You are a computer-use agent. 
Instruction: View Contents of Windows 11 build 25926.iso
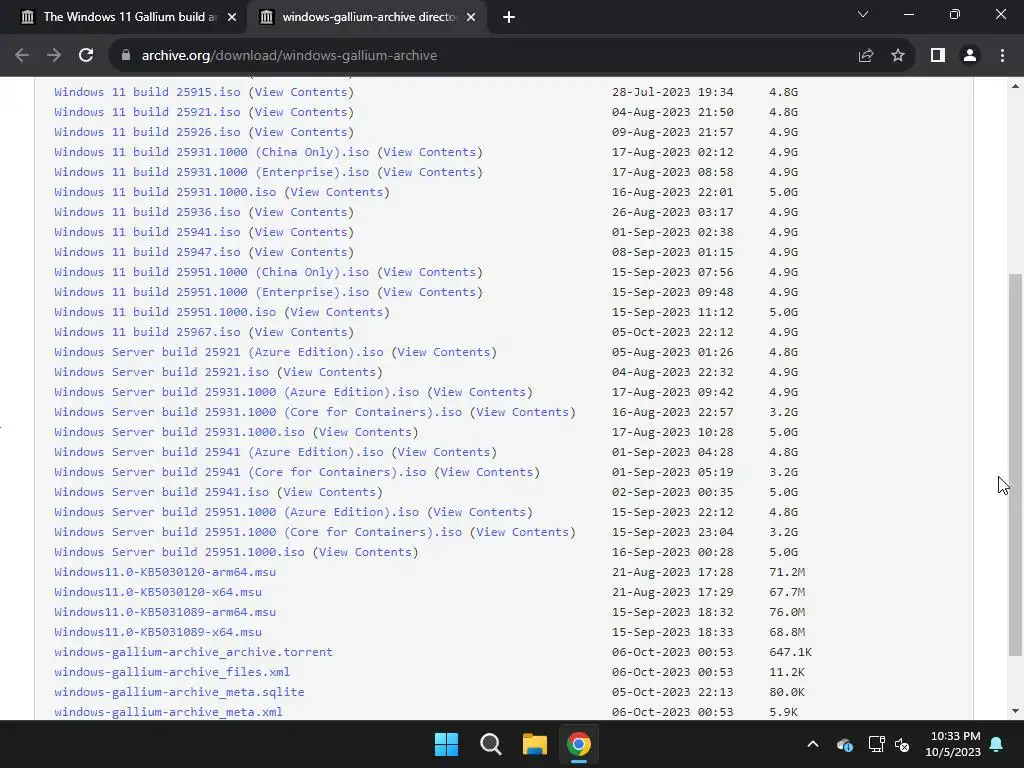pyautogui.click(x=300, y=132)
